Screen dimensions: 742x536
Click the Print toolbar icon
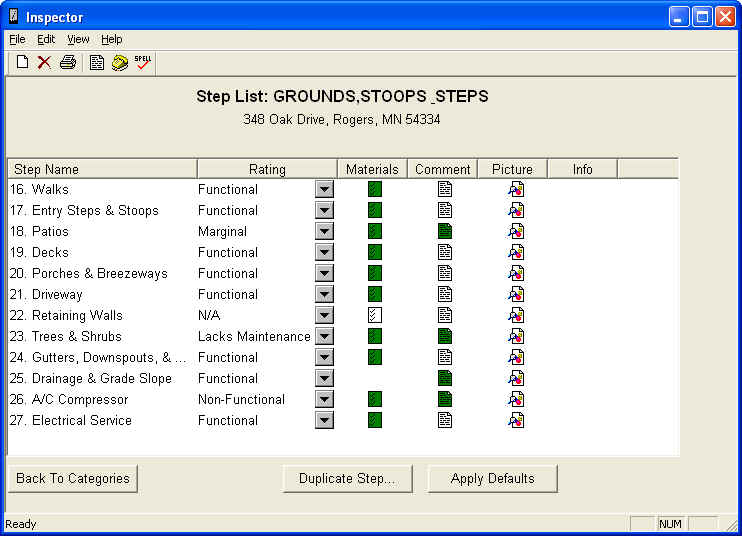click(x=68, y=62)
